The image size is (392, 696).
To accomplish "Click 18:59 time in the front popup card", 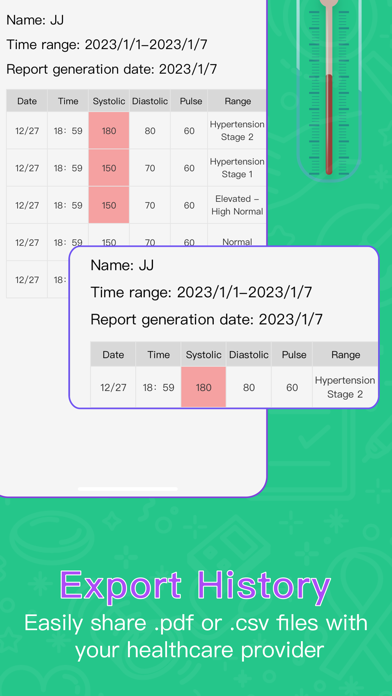I will 158,388.
